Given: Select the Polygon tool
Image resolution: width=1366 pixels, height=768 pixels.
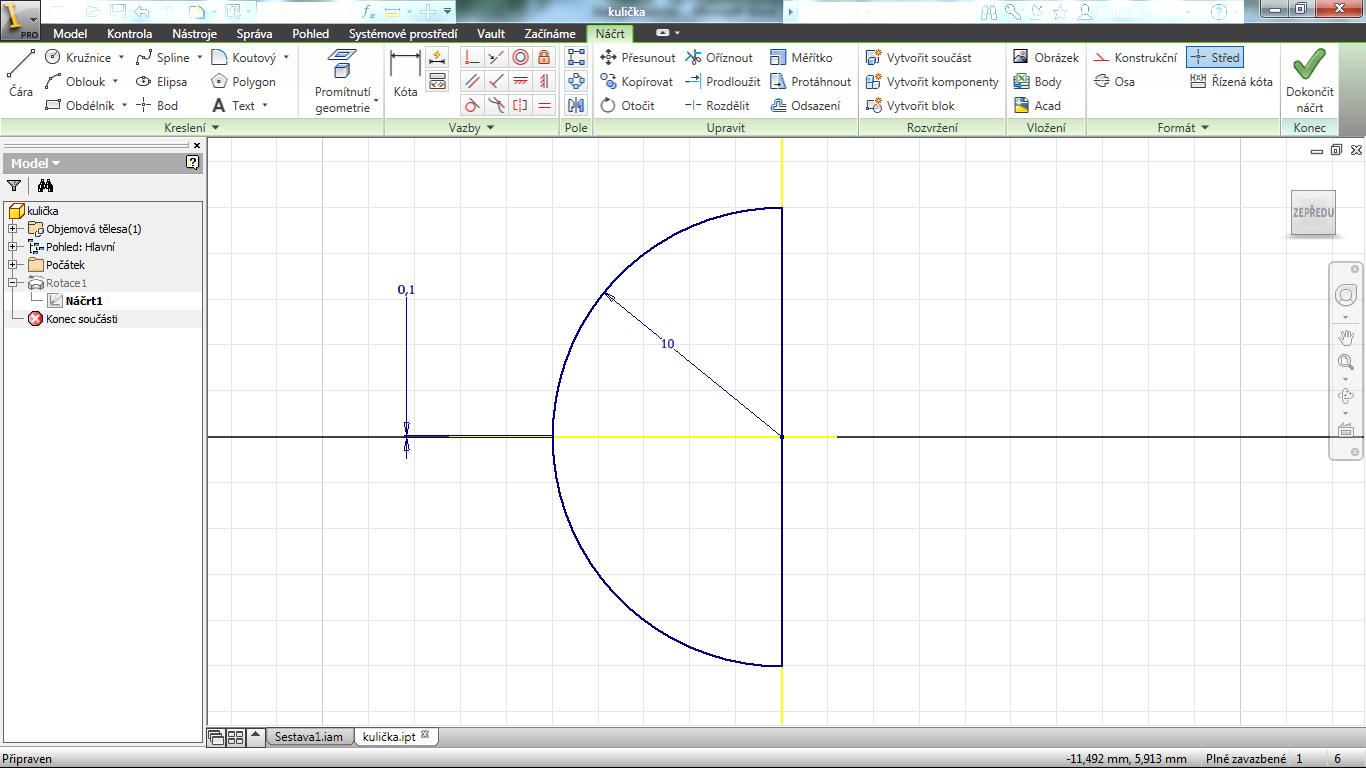Looking at the screenshot, I should tap(244, 82).
